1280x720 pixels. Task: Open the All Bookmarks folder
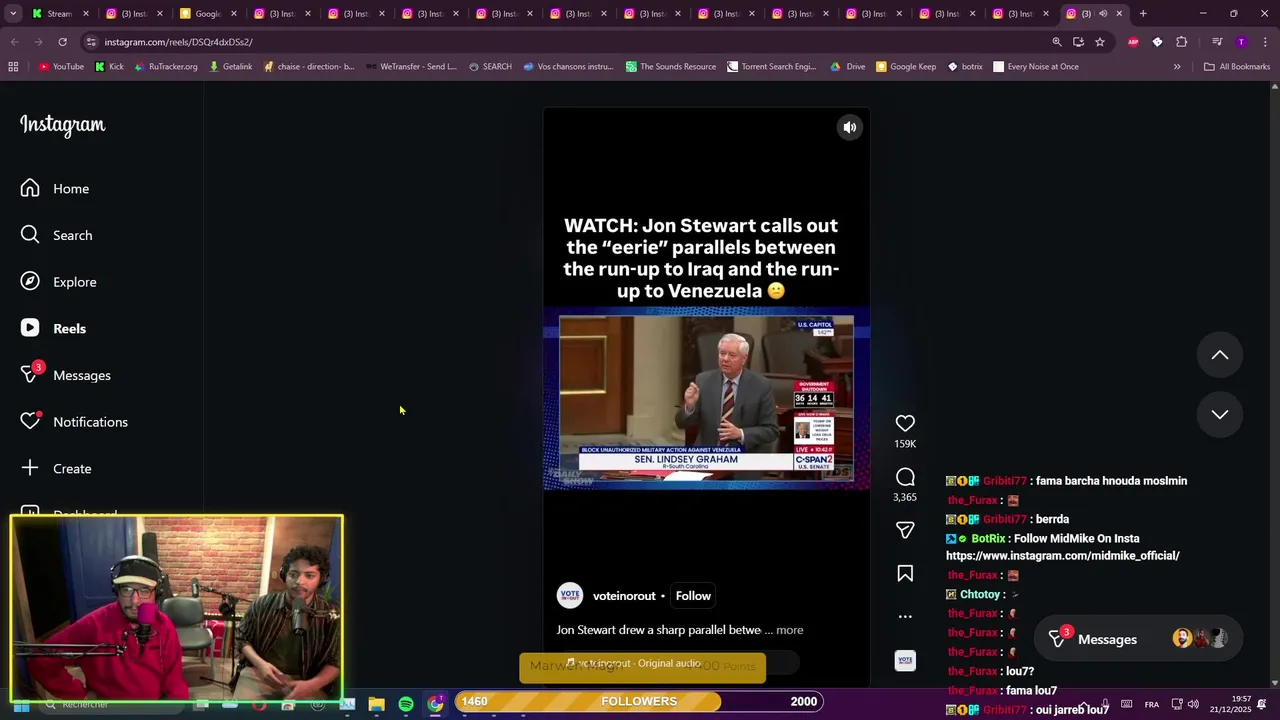click(x=1237, y=67)
